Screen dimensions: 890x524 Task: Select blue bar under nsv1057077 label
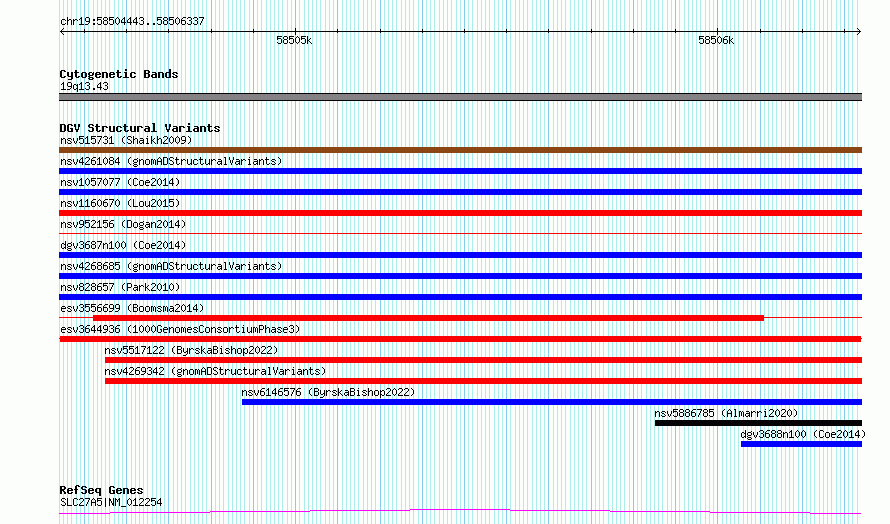tap(460, 192)
